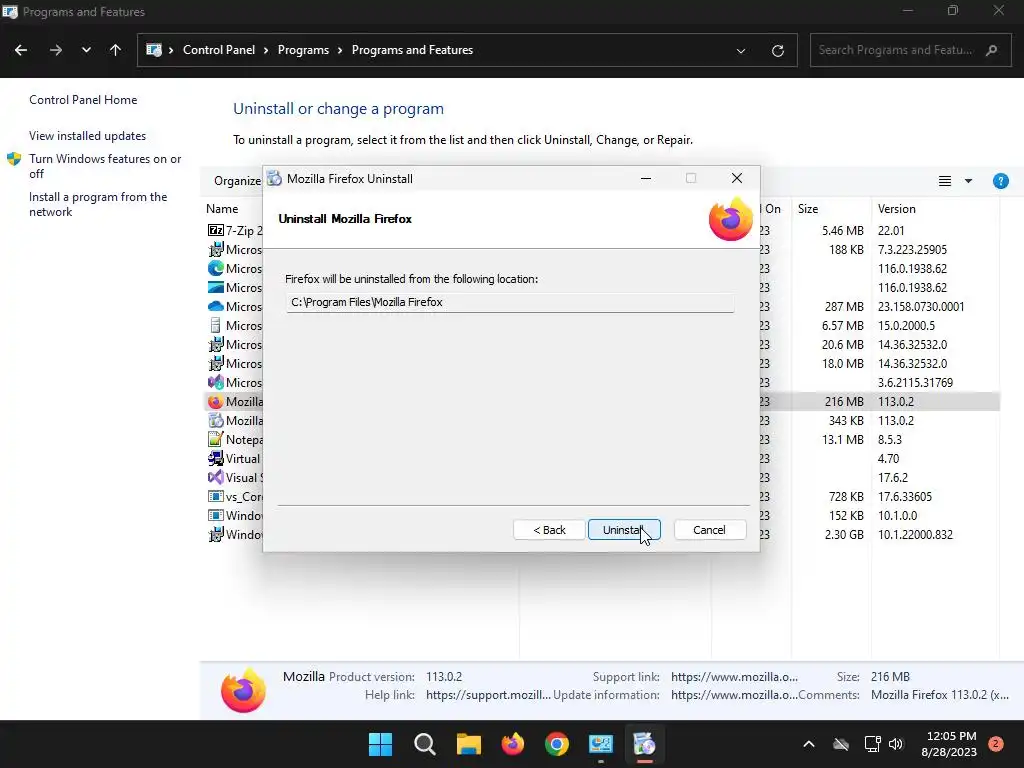Open Google Chrome from taskbar
The width and height of the screenshot is (1024, 768).
pos(556,744)
